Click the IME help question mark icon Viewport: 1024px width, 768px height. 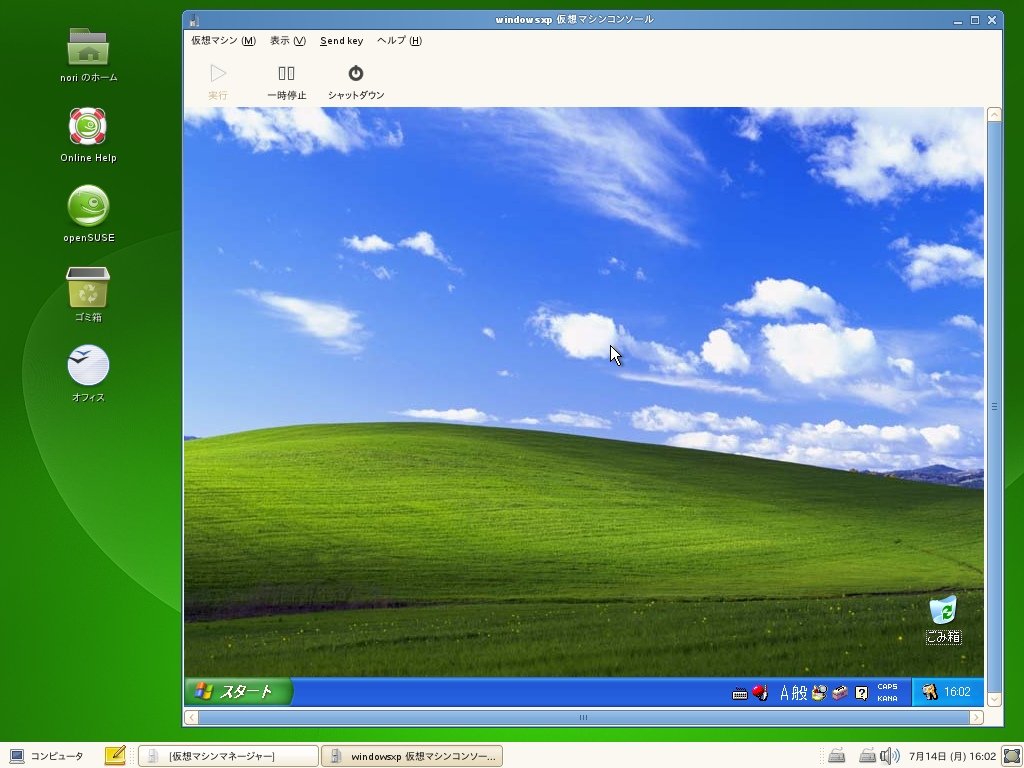click(861, 693)
